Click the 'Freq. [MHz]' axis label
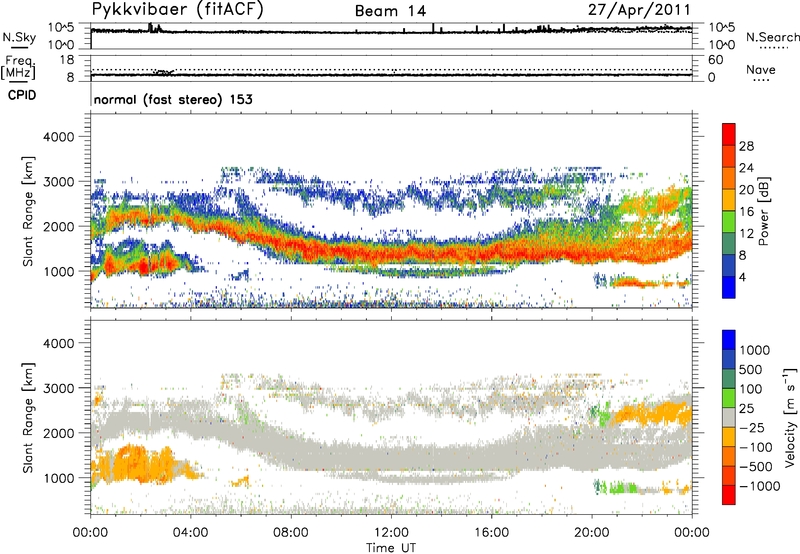 18,68
